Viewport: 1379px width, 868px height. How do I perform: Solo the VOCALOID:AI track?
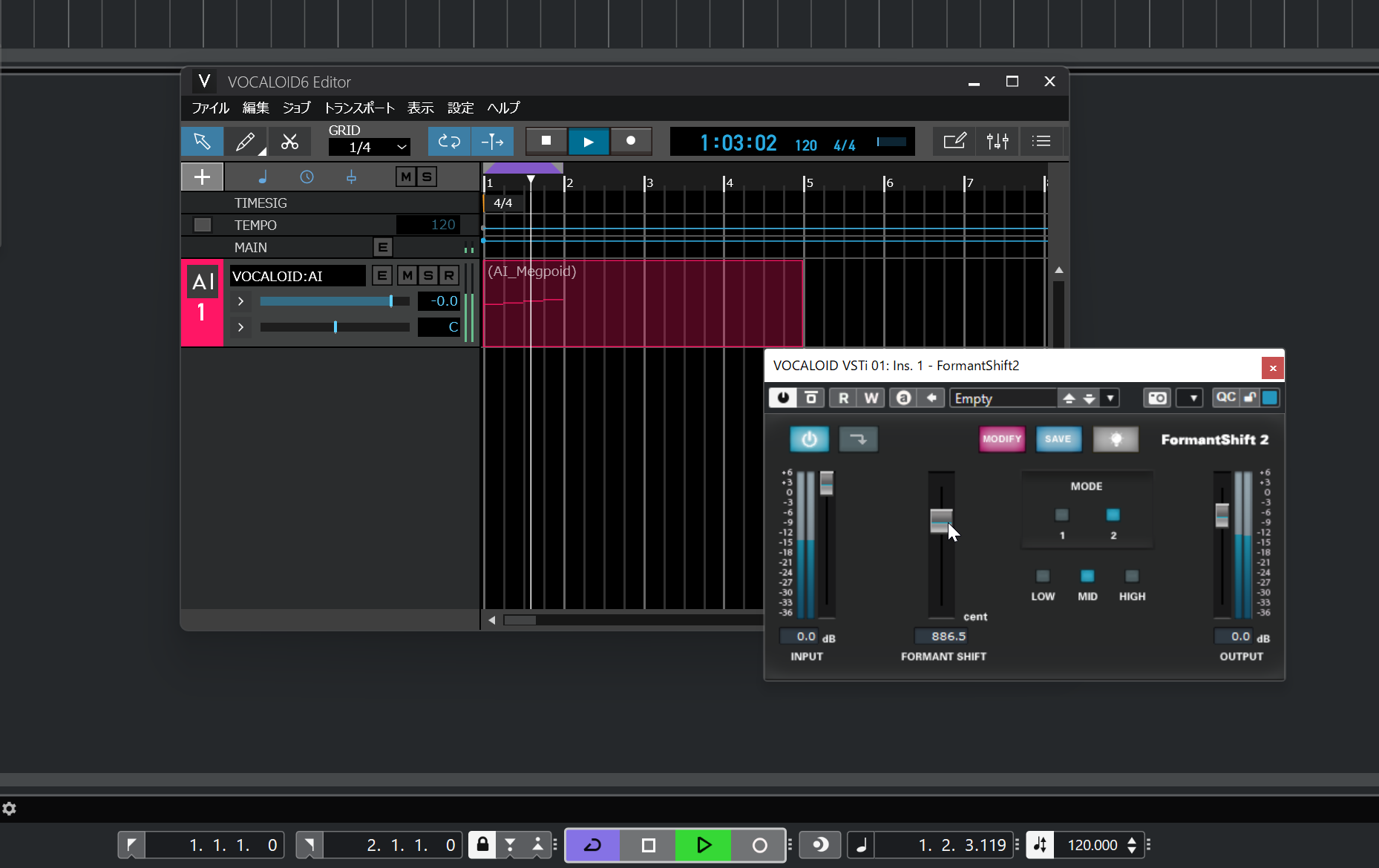pyautogui.click(x=428, y=276)
